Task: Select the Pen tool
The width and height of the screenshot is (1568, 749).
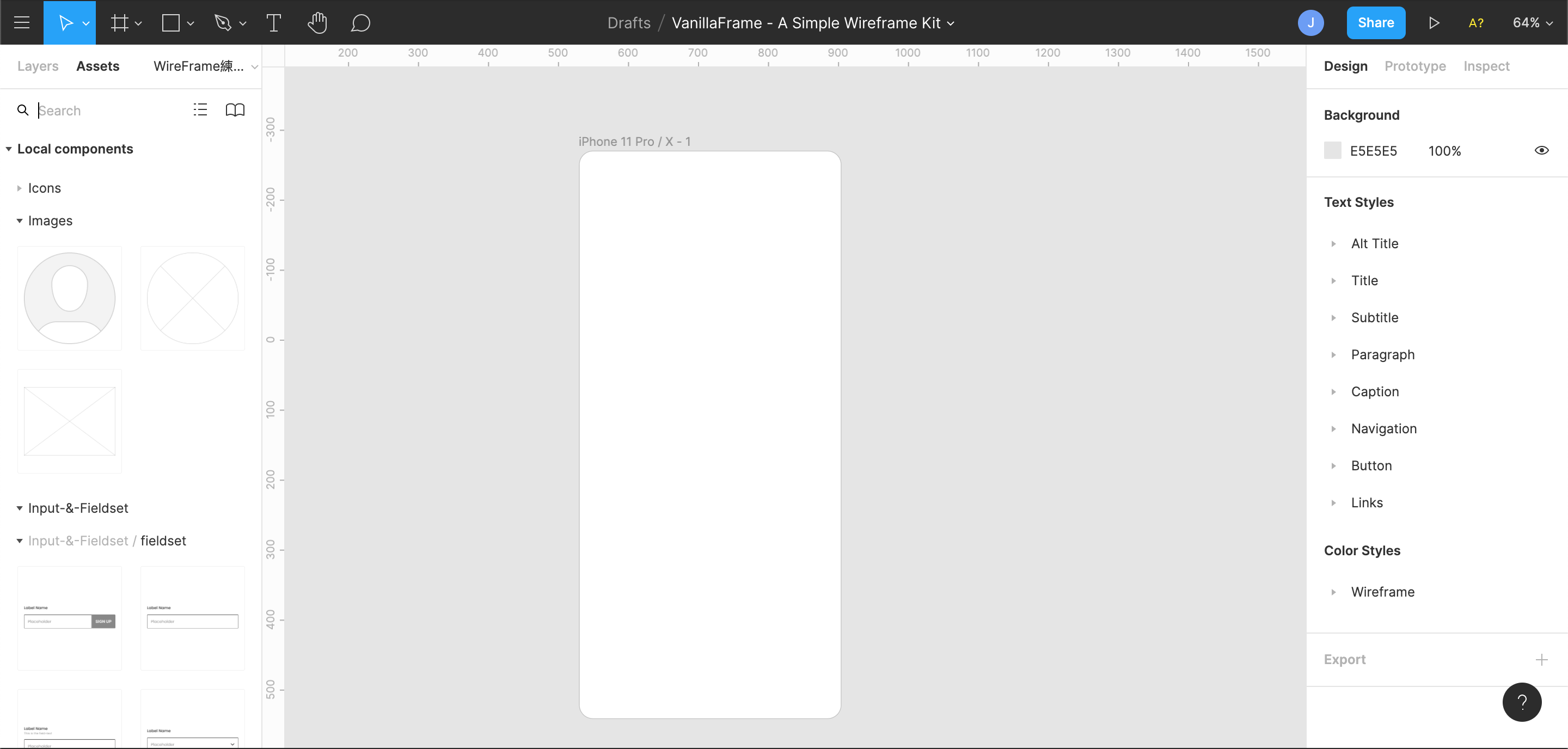Action: (223, 23)
